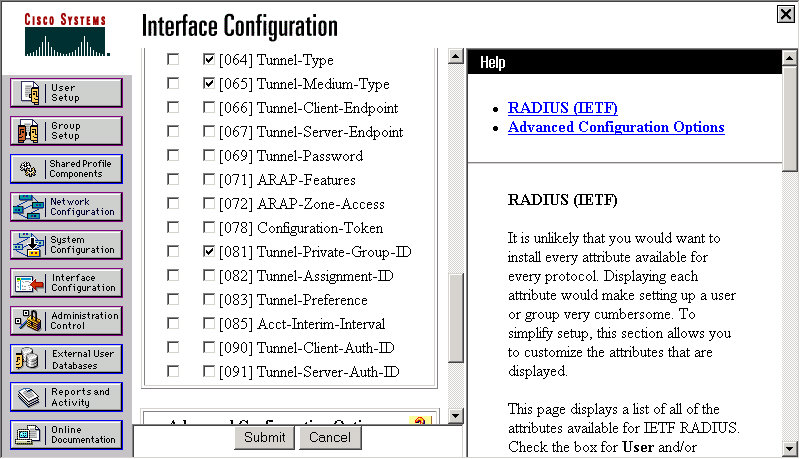800x459 pixels.
Task: Open Administration Control icon
Action: pos(29,321)
